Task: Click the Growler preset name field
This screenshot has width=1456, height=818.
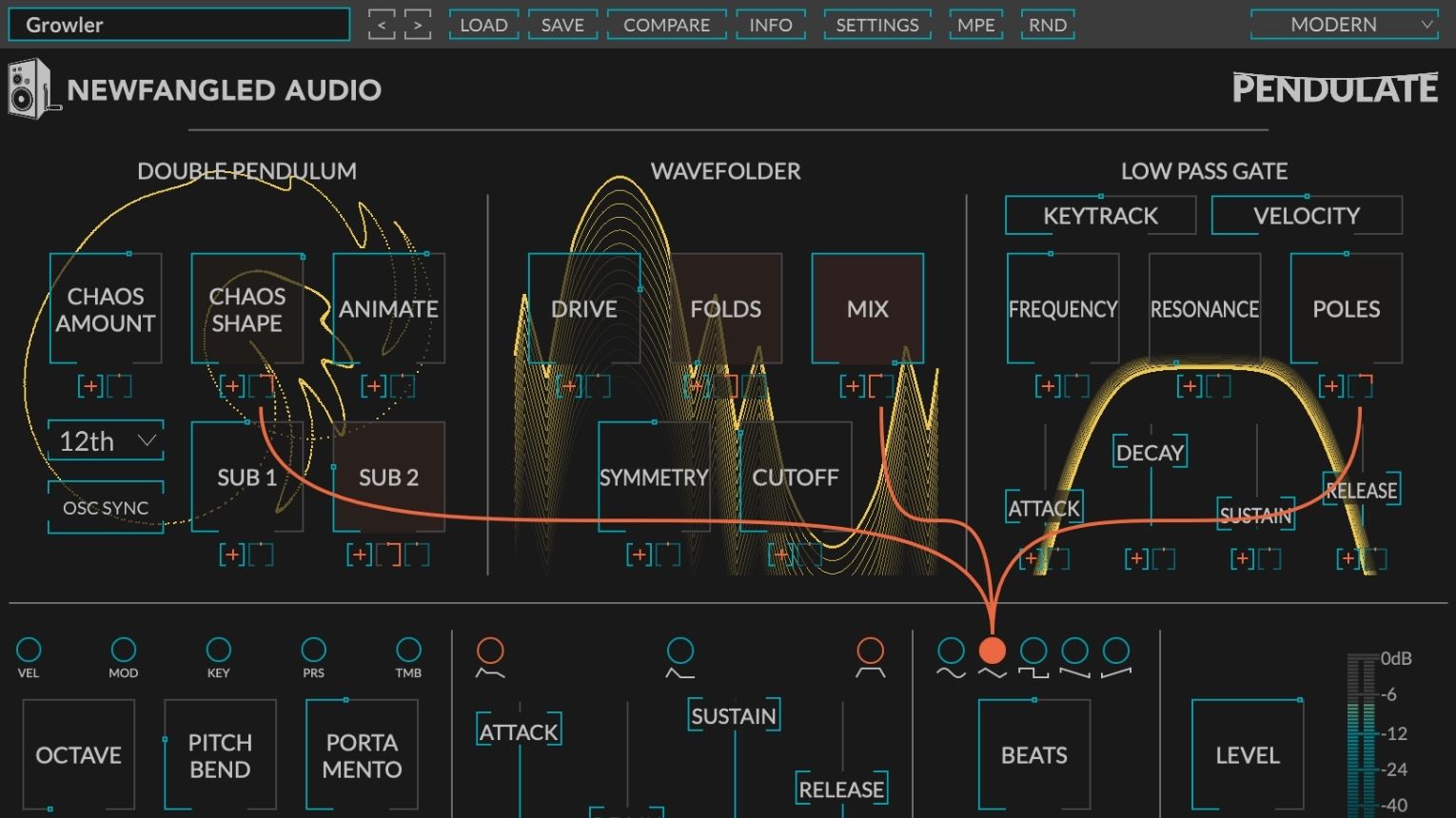Action: pos(179,25)
